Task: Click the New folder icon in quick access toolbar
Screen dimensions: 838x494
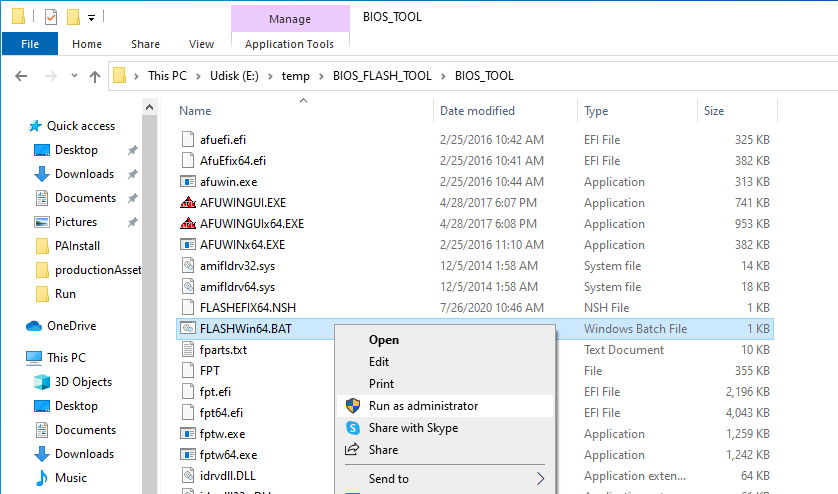Action: (x=73, y=18)
